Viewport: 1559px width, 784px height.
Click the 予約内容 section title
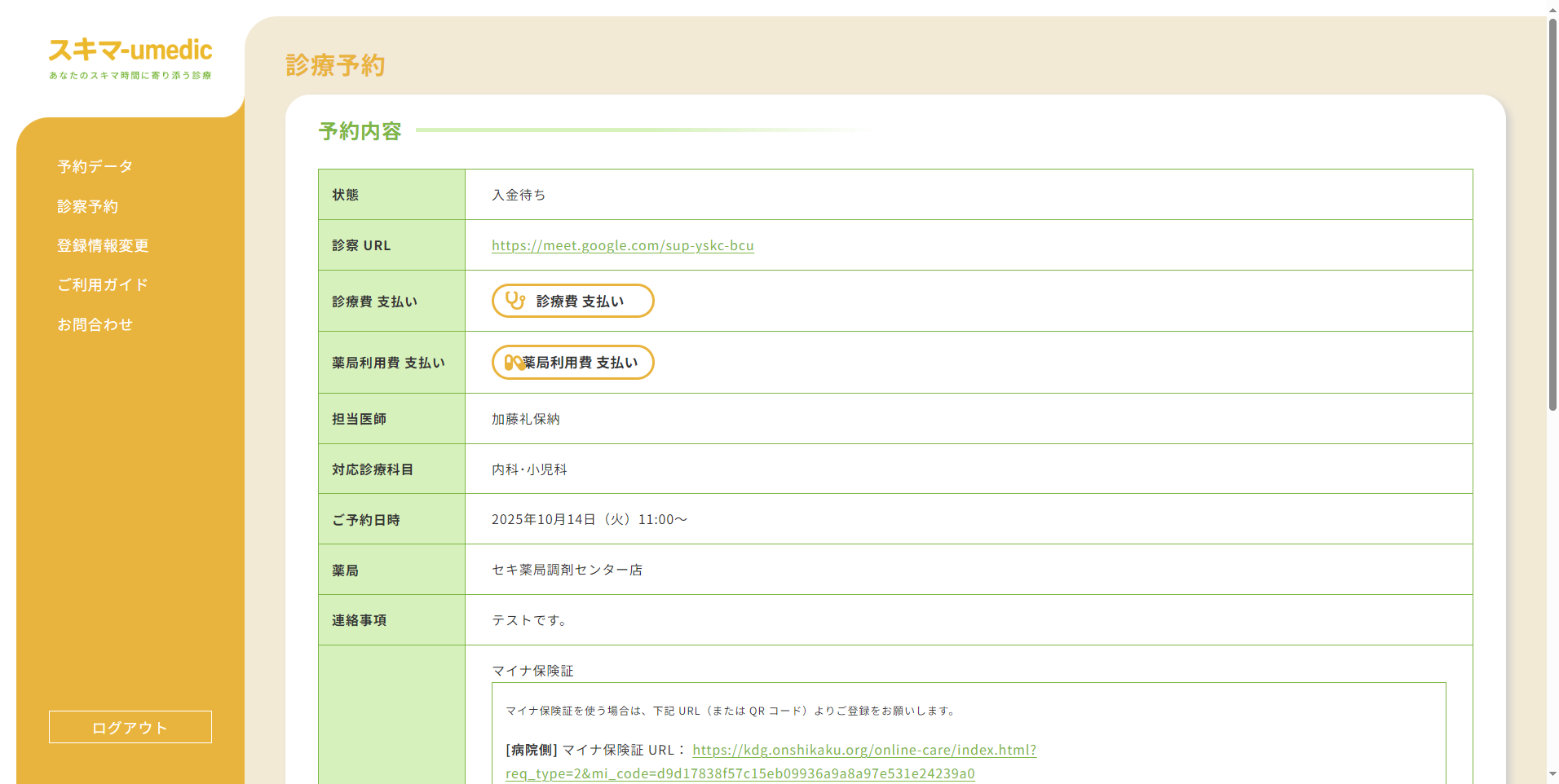coord(360,131)
